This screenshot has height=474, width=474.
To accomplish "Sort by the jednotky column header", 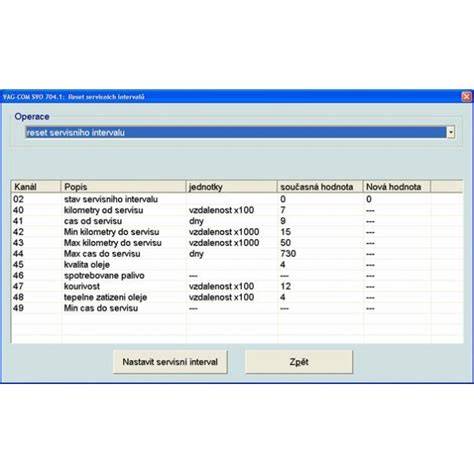I will click(x=231, y=187).
